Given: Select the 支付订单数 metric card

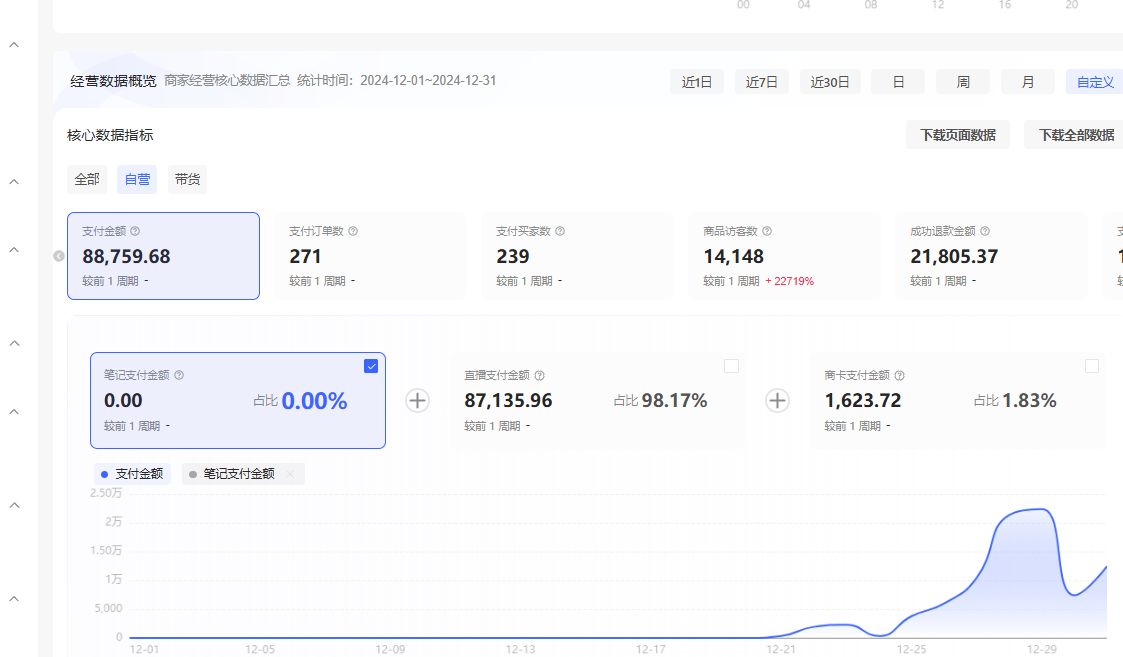Looking at the screenshot, I should (370, 256).
